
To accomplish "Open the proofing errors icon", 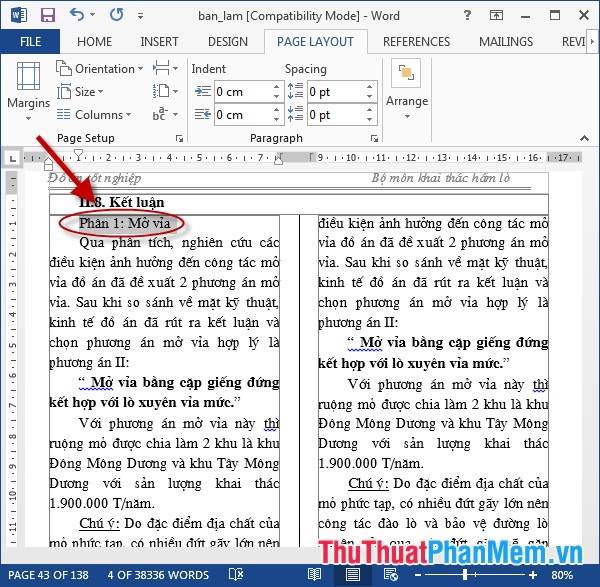I will click(x=236, y=574).
